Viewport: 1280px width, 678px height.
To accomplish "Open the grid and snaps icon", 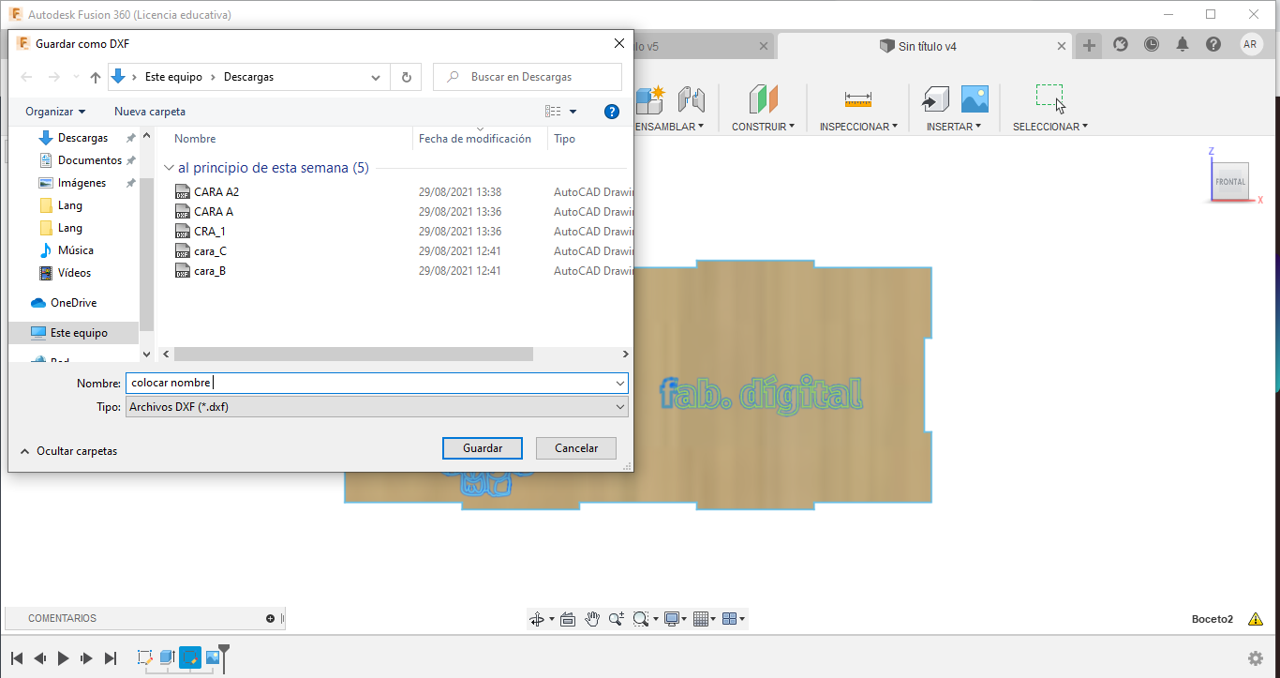I will [703, 619].
